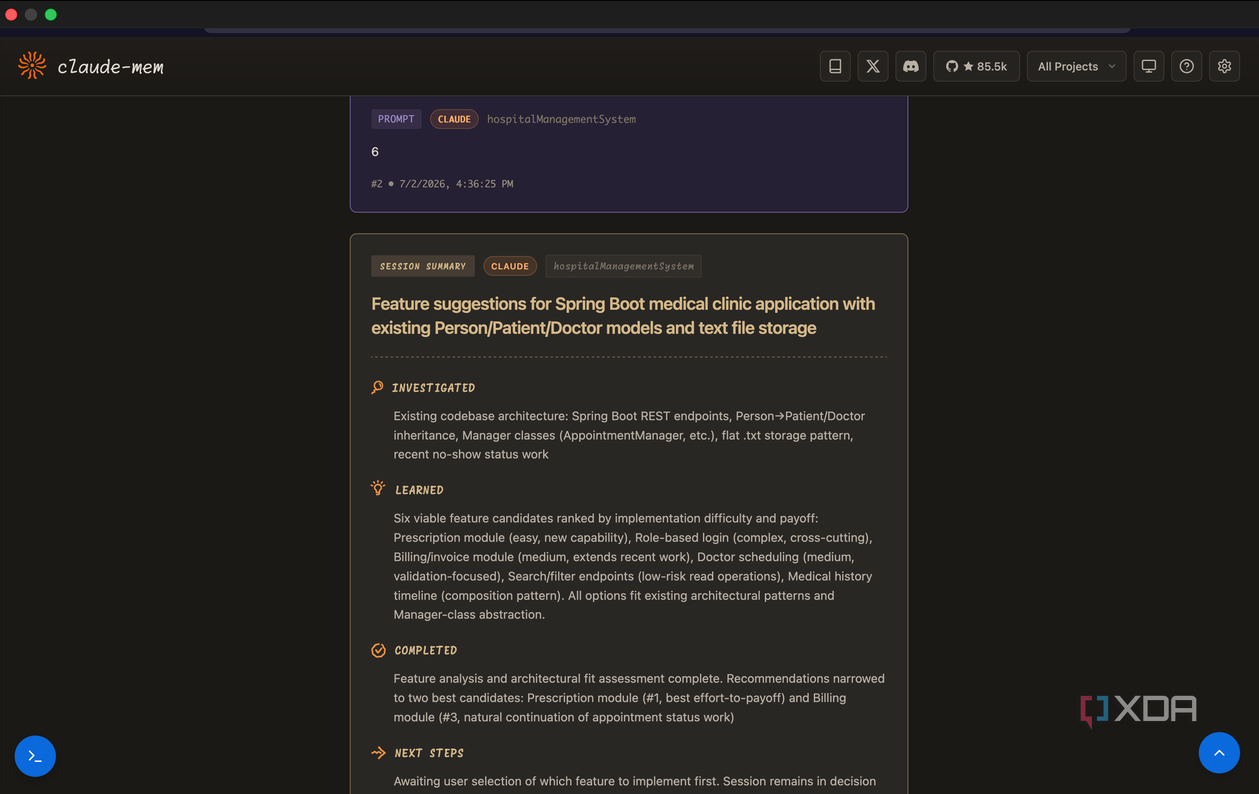Expand the All Projects dropdown
1259x794 pixels.
coord(1076,66)
